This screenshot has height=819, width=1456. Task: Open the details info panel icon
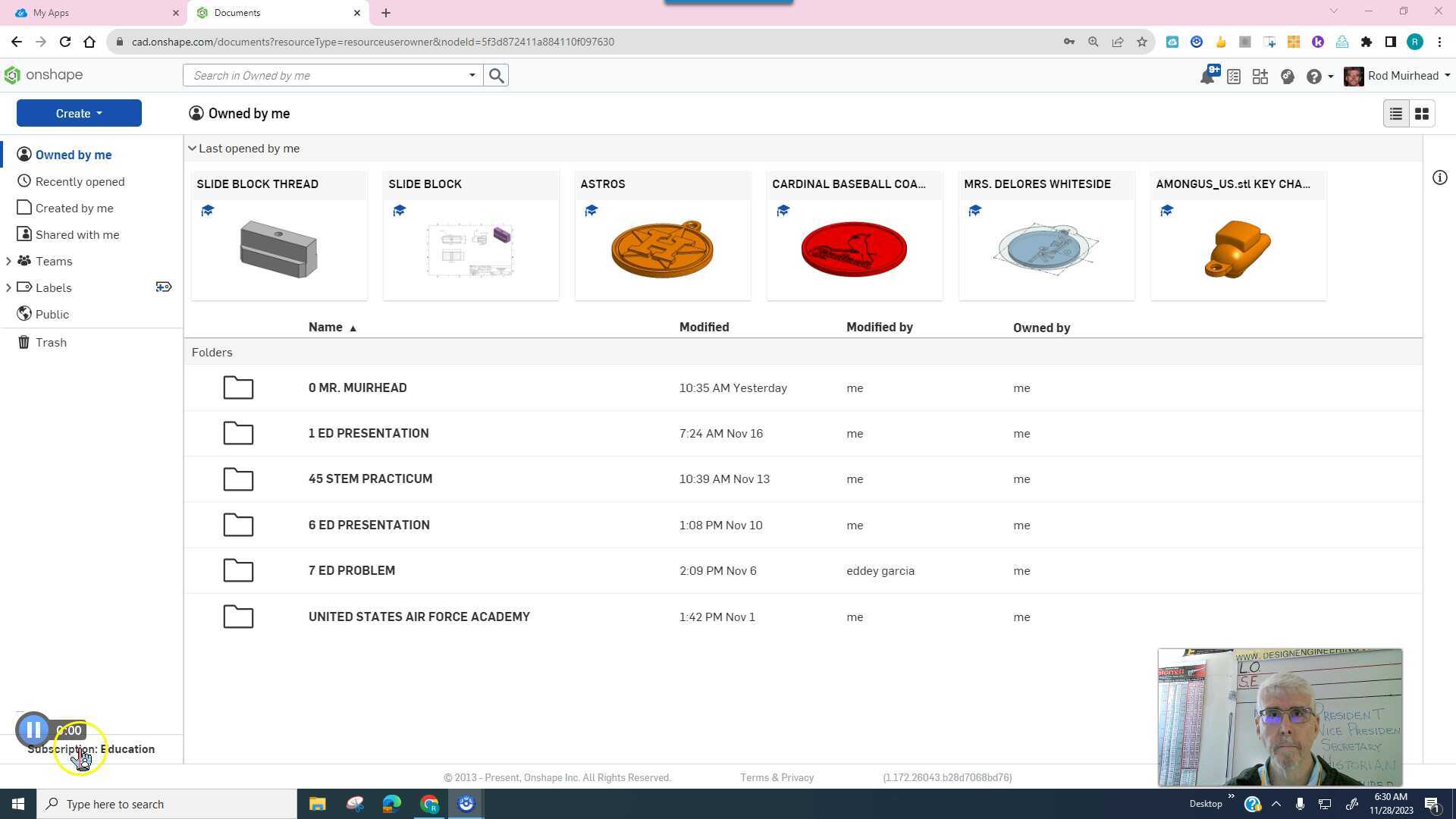(1439, 177)
